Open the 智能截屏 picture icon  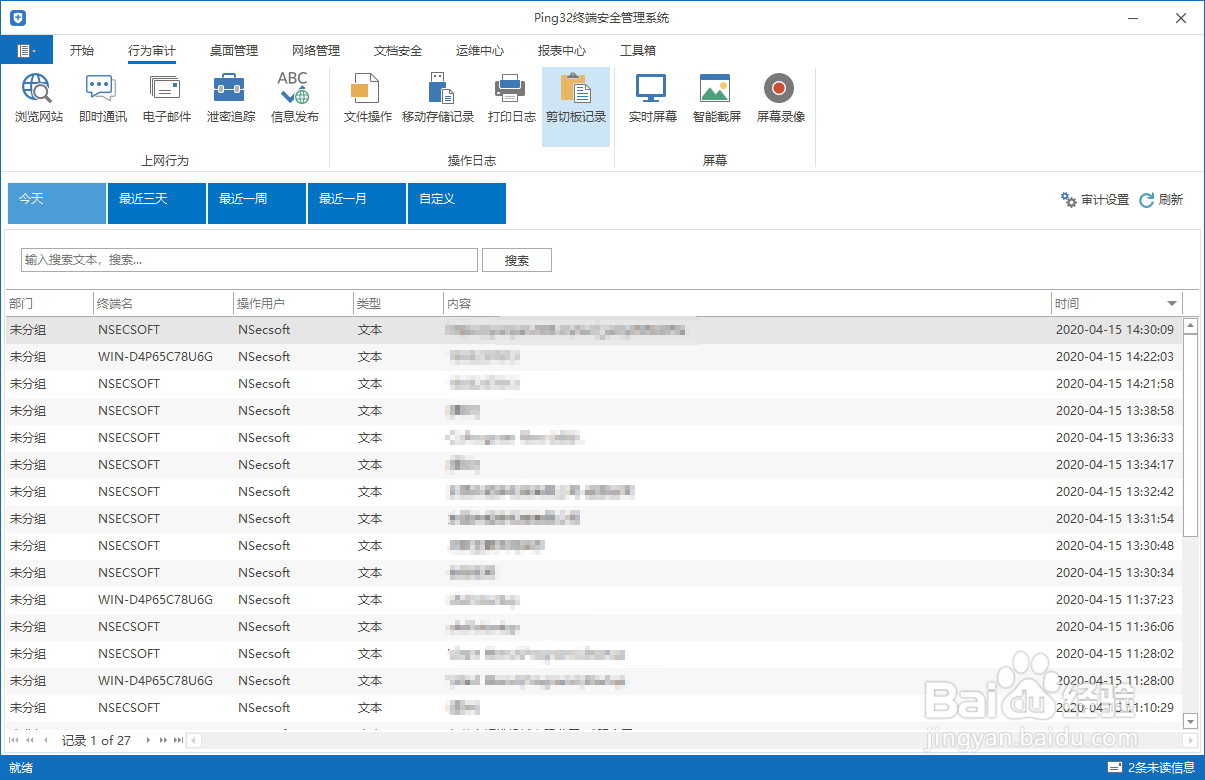click(716, 89)
